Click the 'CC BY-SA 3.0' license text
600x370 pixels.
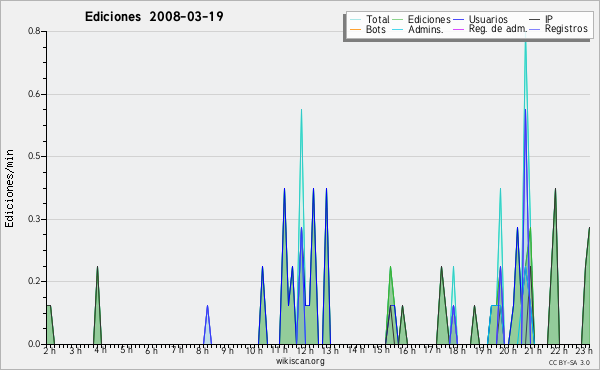point(569,362)
